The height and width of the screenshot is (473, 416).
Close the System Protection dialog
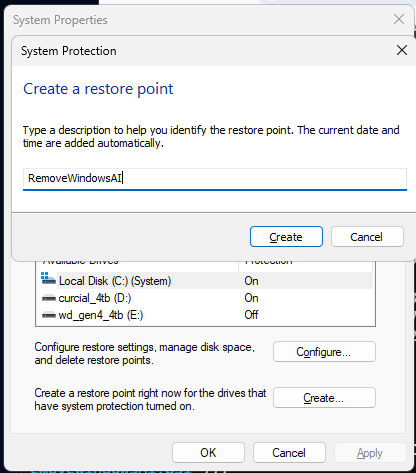(402, 51)
